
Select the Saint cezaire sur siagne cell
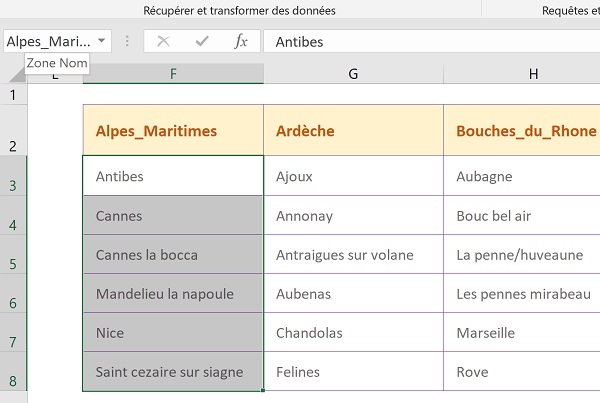(173, 372)
